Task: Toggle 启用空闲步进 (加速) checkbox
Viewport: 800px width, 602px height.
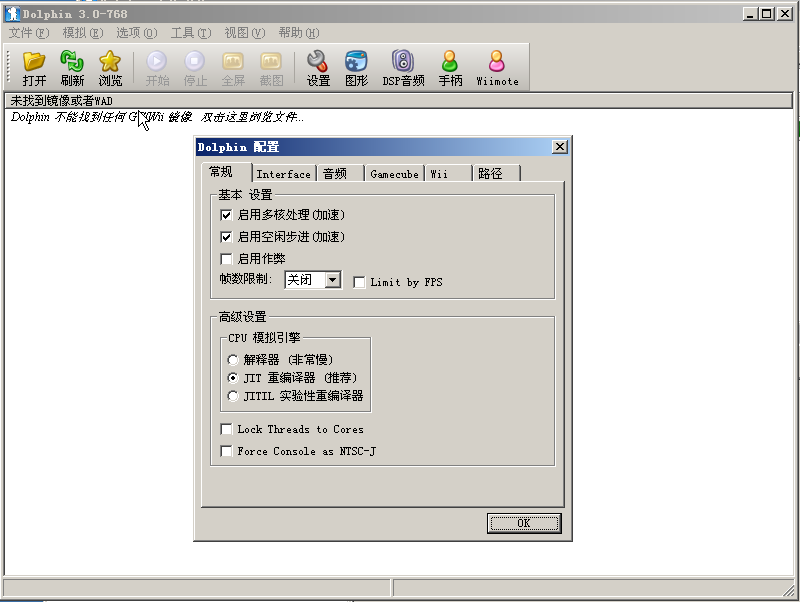Action: click(x=226, y=237)
